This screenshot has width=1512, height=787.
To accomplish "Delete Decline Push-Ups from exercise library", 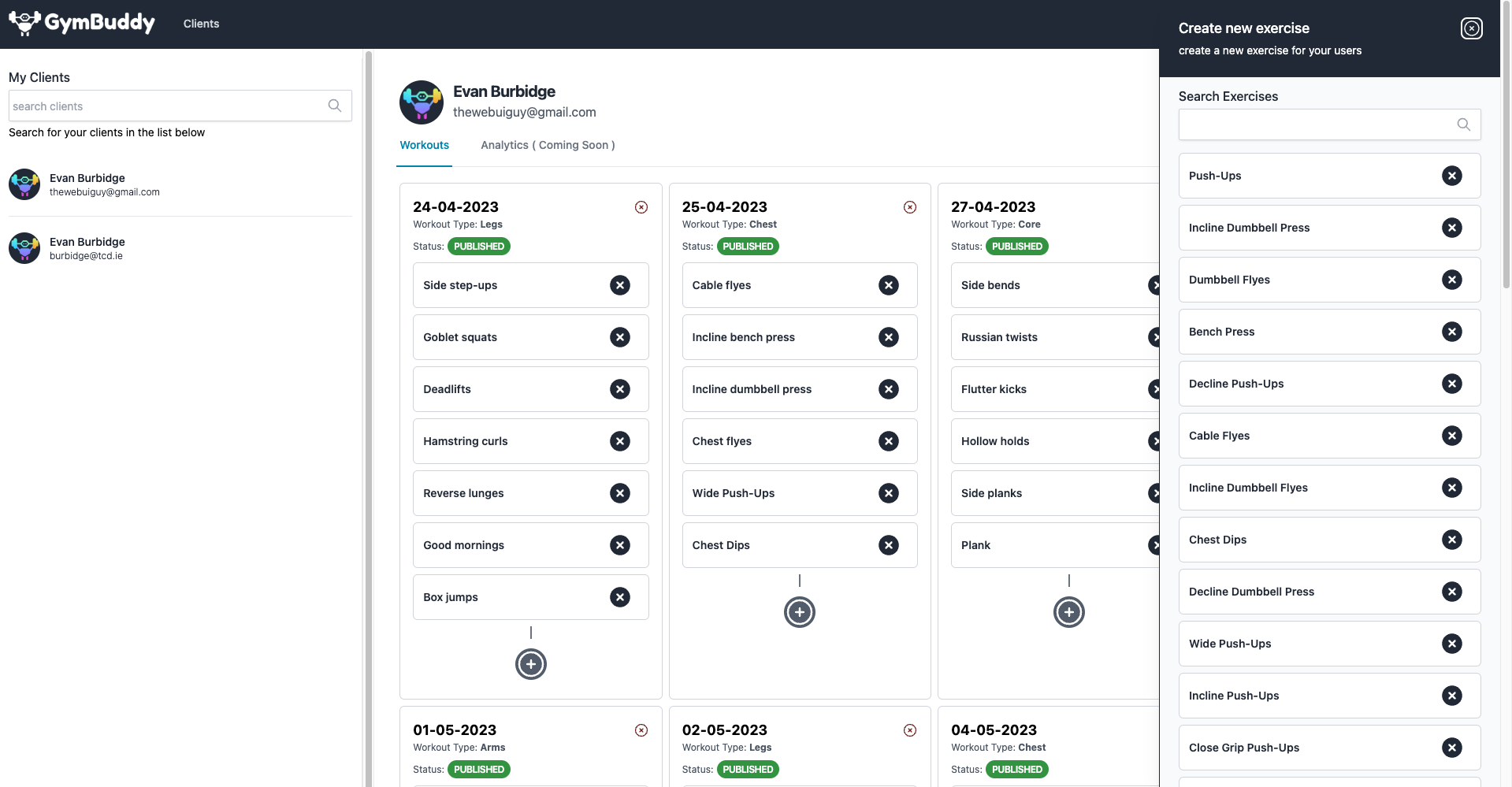I will tap(1452, 384).
